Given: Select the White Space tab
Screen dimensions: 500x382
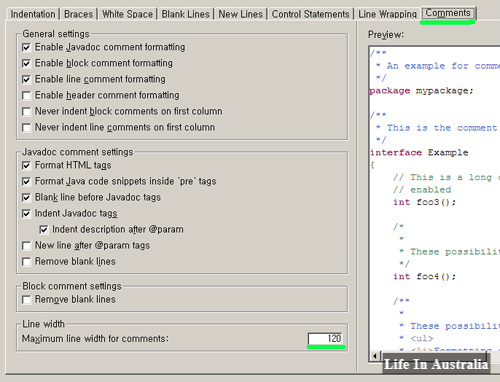Looking at the screenshot, I should (x=127, y=14).
